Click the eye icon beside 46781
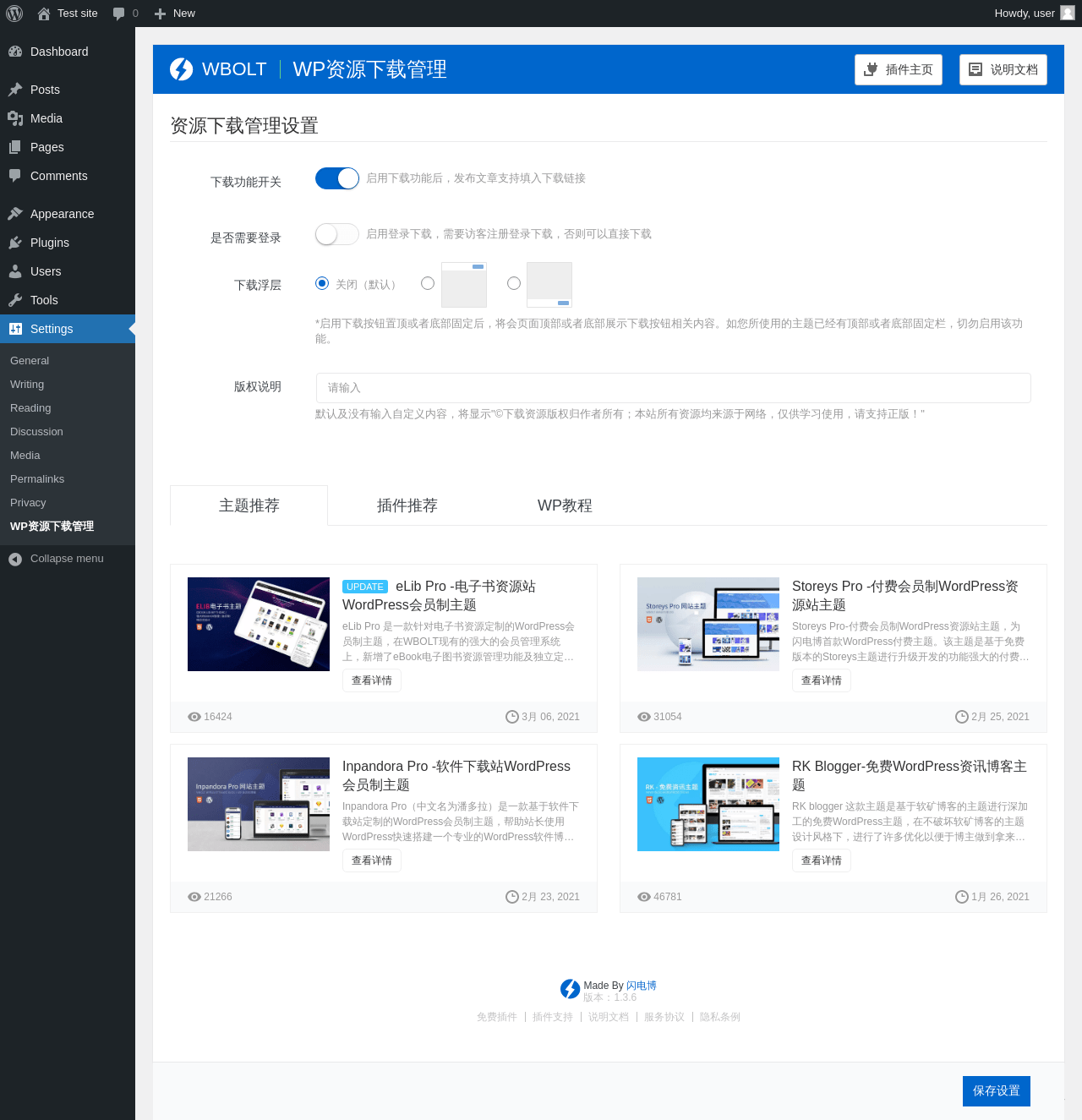 644,897
